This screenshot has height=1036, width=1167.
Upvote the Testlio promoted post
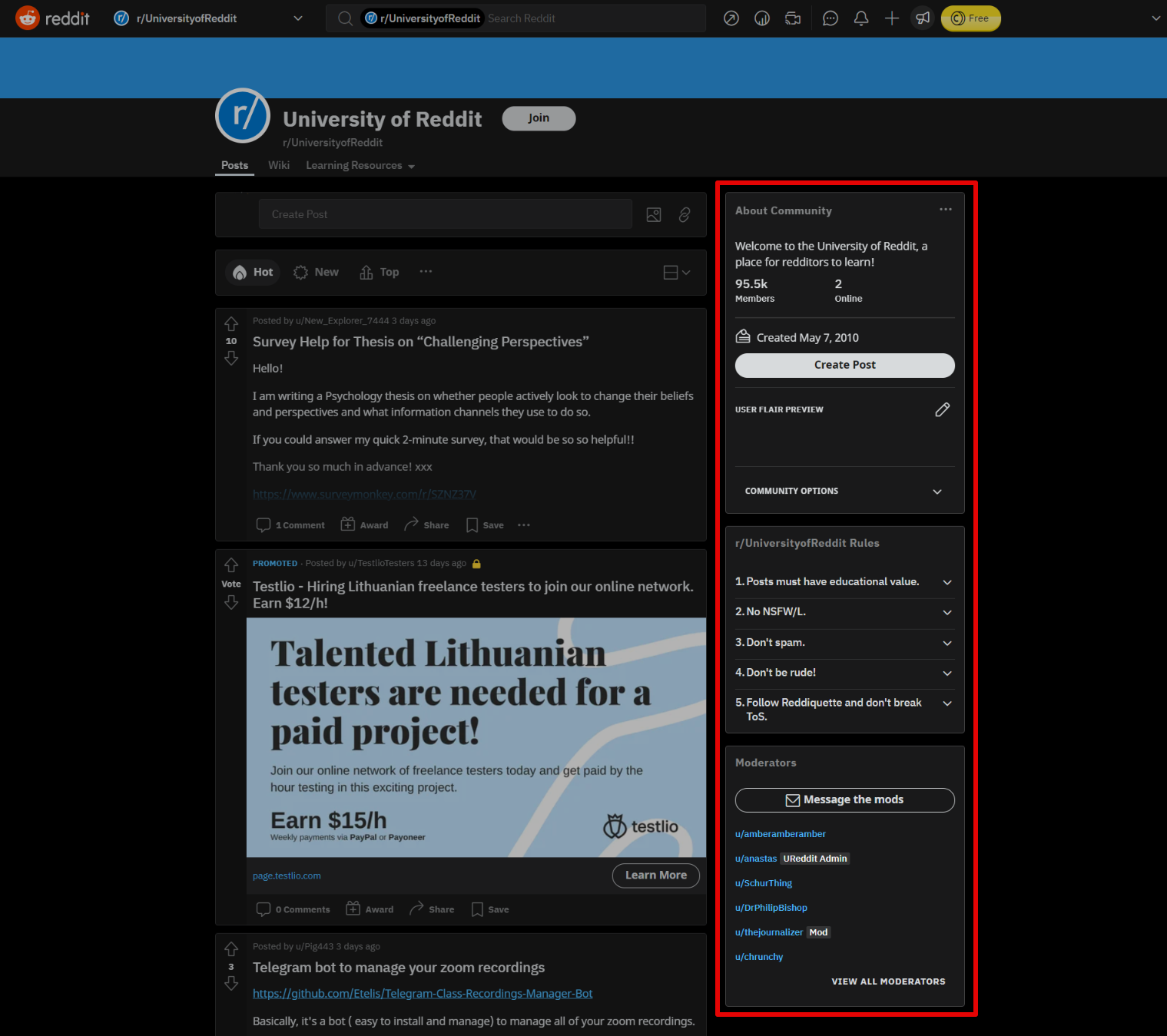point(231,565)
